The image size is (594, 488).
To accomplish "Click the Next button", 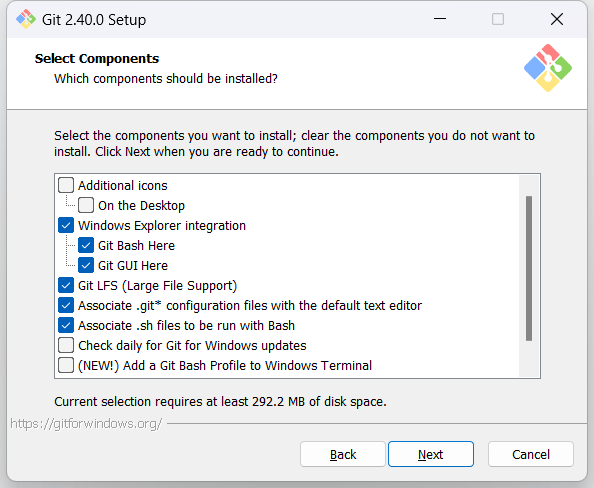I will pos(431,454).
